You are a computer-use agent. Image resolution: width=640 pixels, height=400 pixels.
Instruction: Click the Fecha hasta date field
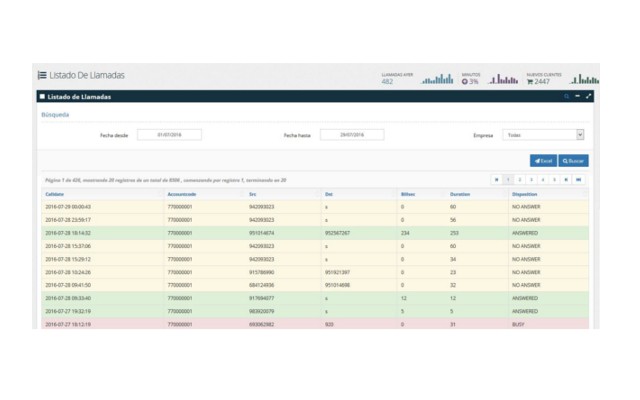tap(352, 135)
